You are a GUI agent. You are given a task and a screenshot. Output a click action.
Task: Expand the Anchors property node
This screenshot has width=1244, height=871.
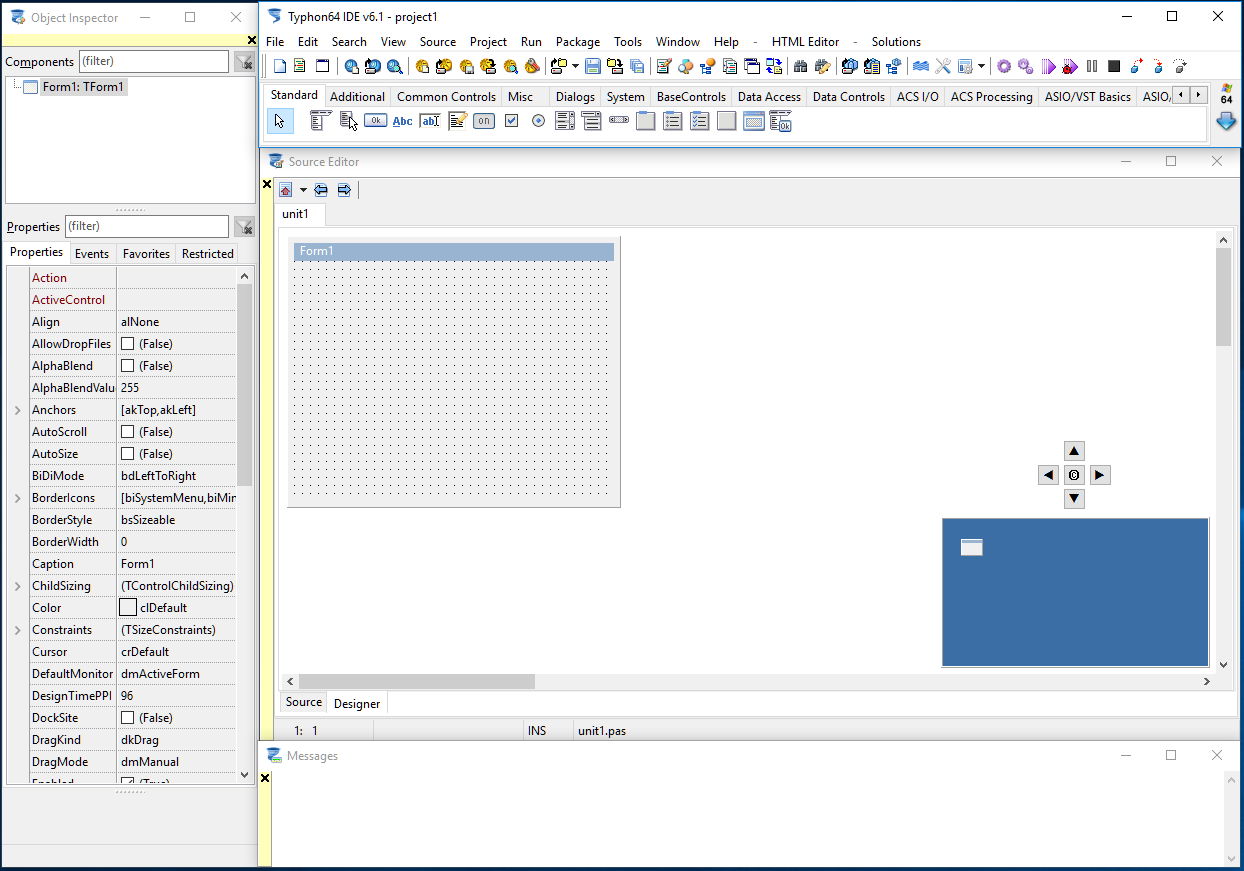(x=17, y=410)
